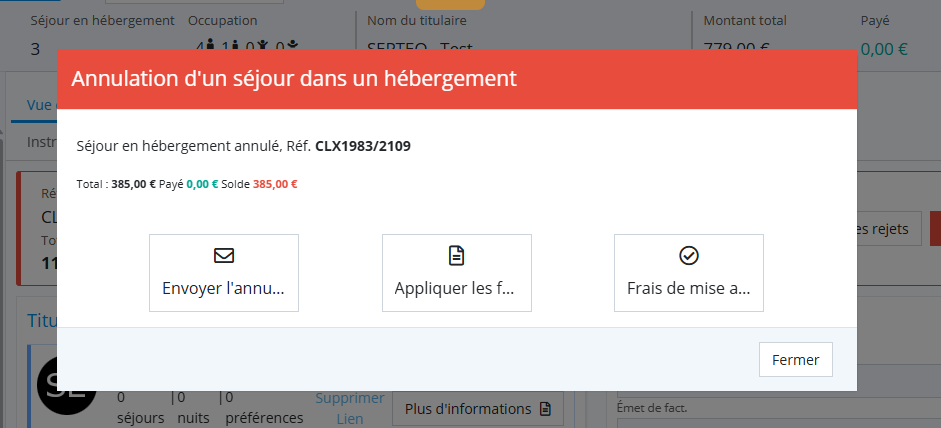Screen dimensions: 941x428
Task: Click the Montant total header field
Action: (745, 20)
